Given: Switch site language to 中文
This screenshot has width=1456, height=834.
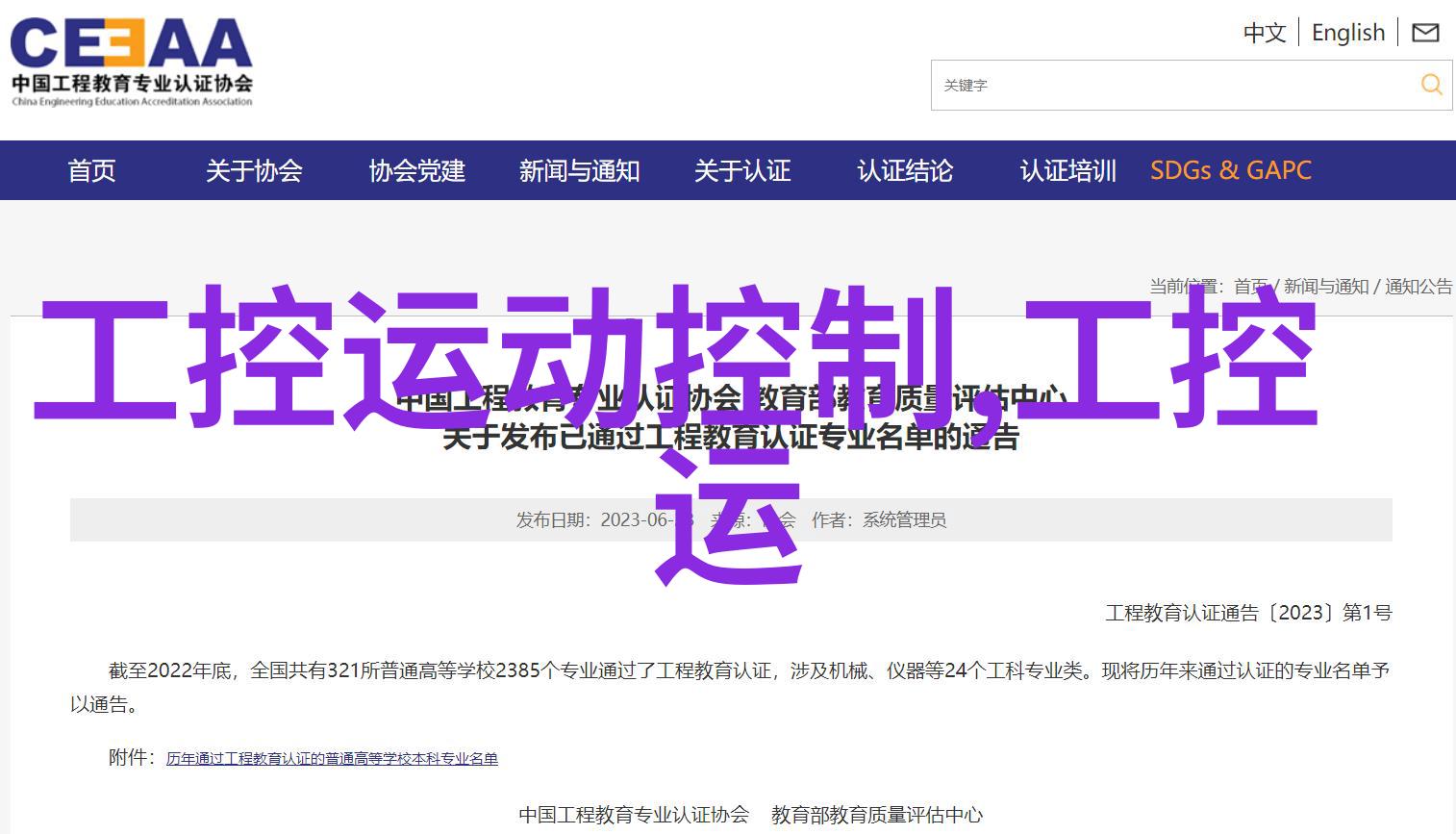Looking at the screenshot, I should [1264, 33].
